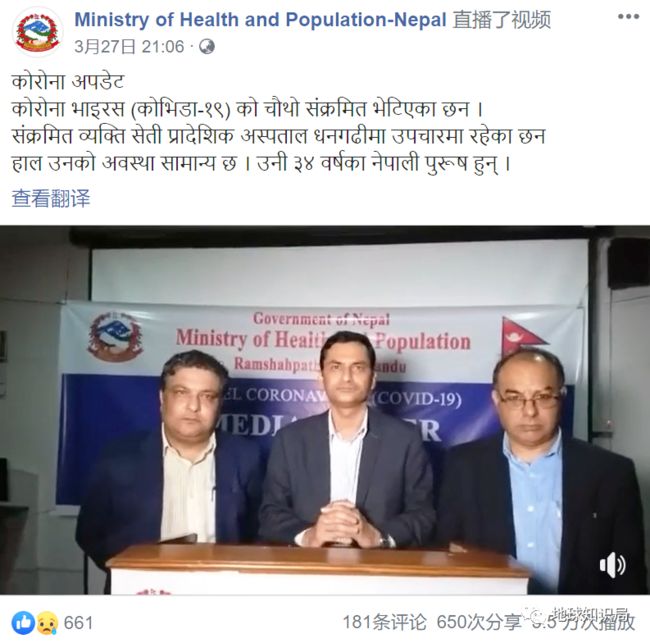Click the Nepali post text कोरोना अपडेट
Screen dimensions: 650x643
coord(68,82)
